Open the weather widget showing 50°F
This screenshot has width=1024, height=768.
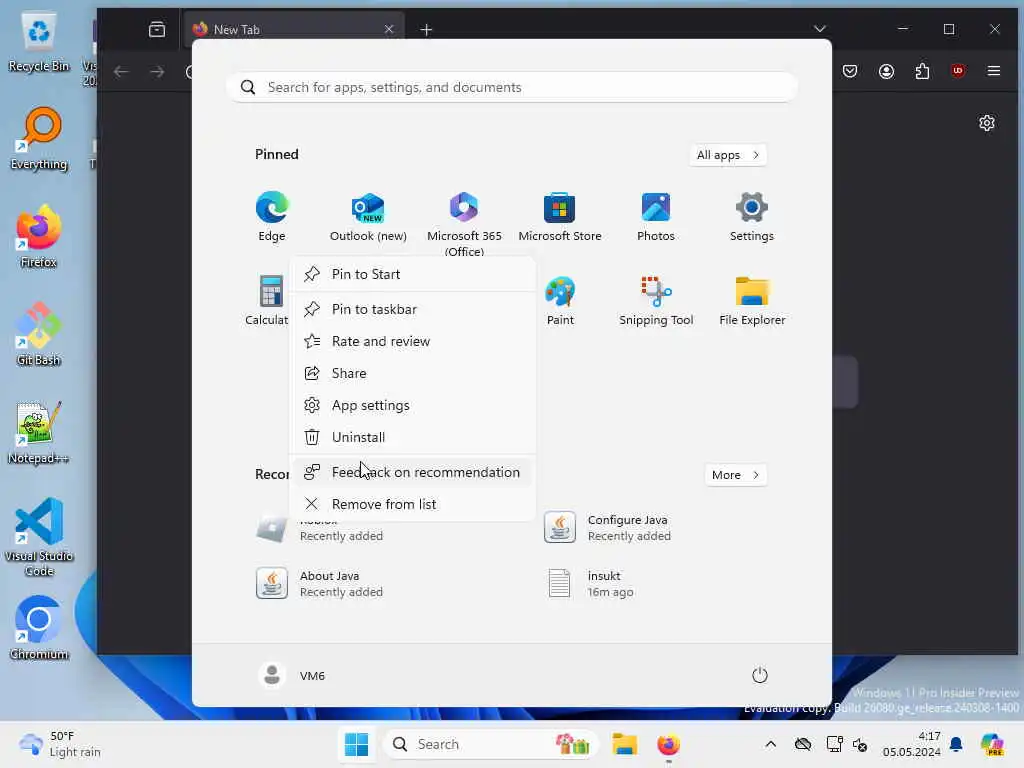pos(59,744)
